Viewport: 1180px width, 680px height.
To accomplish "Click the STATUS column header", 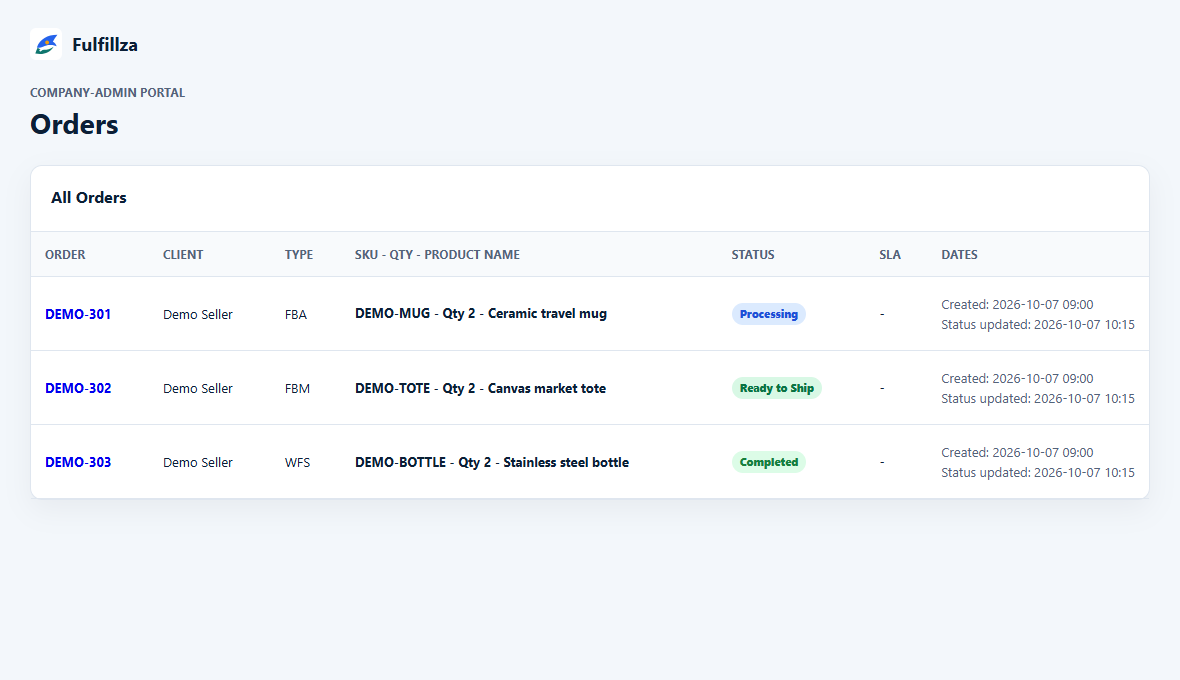I will click(753, 255).
